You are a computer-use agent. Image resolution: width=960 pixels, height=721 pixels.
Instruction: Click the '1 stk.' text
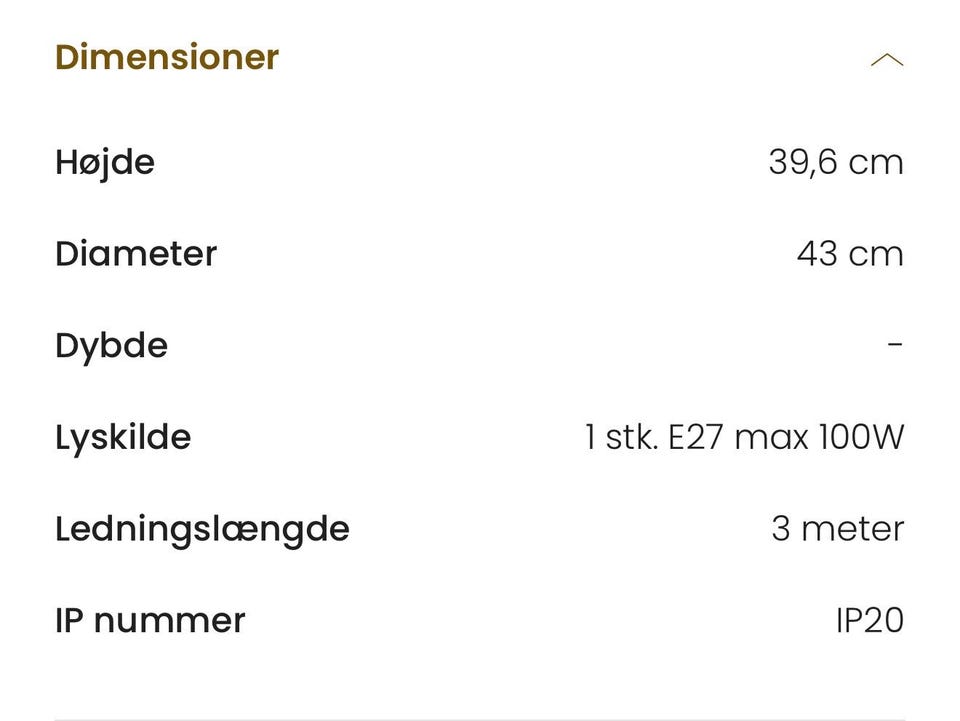click(x=621, y=437)
